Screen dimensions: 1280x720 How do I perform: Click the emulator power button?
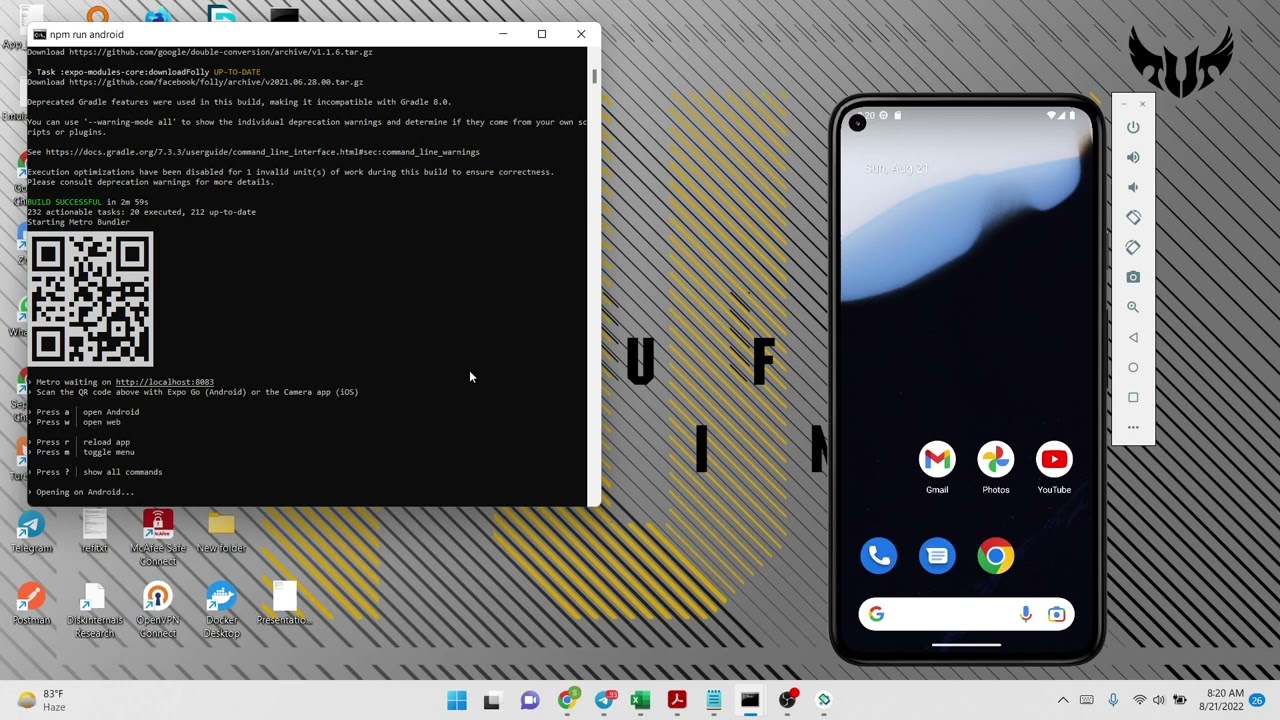[1133, 127]
